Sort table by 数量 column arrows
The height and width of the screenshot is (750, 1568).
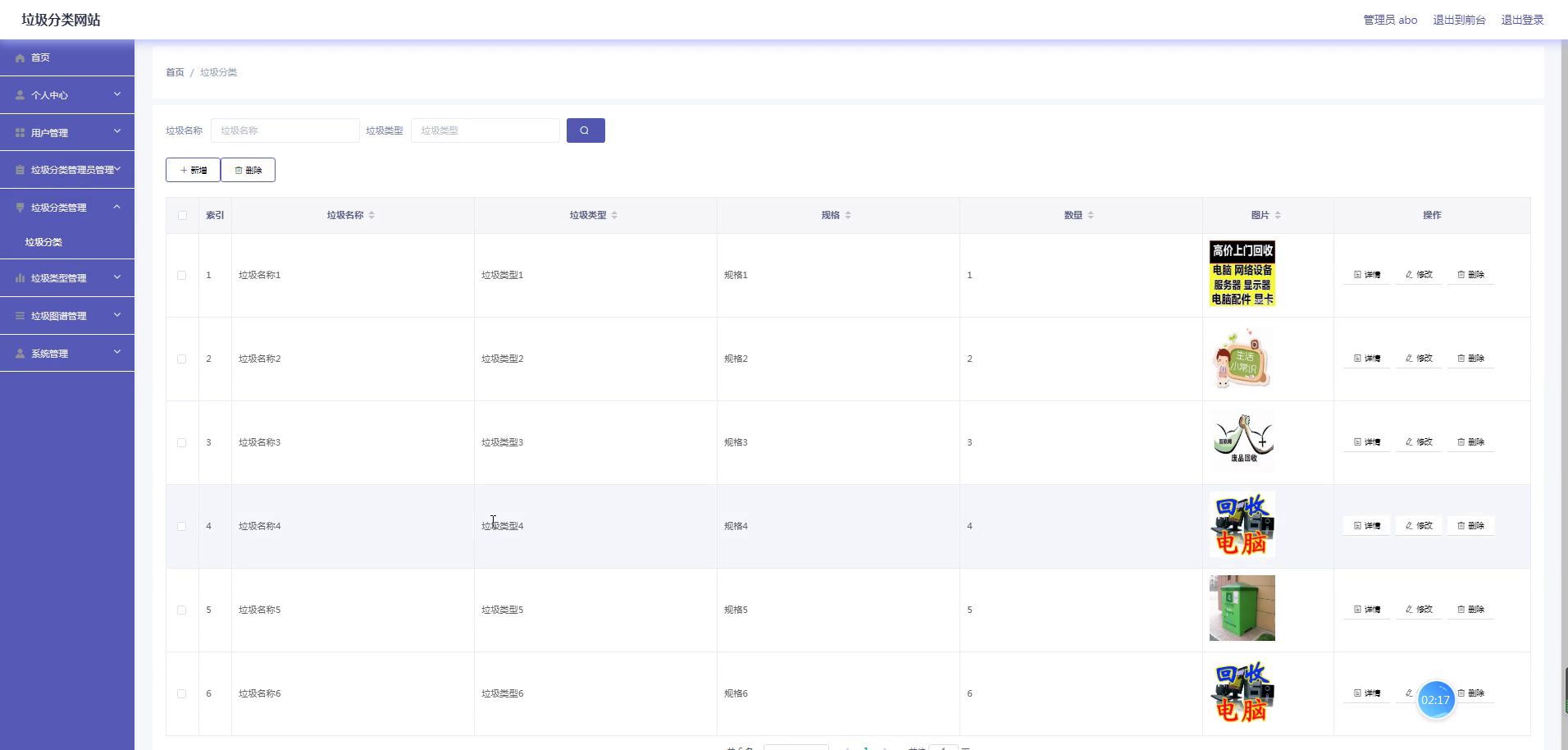pyautogui.click(x=1091, y=215)
